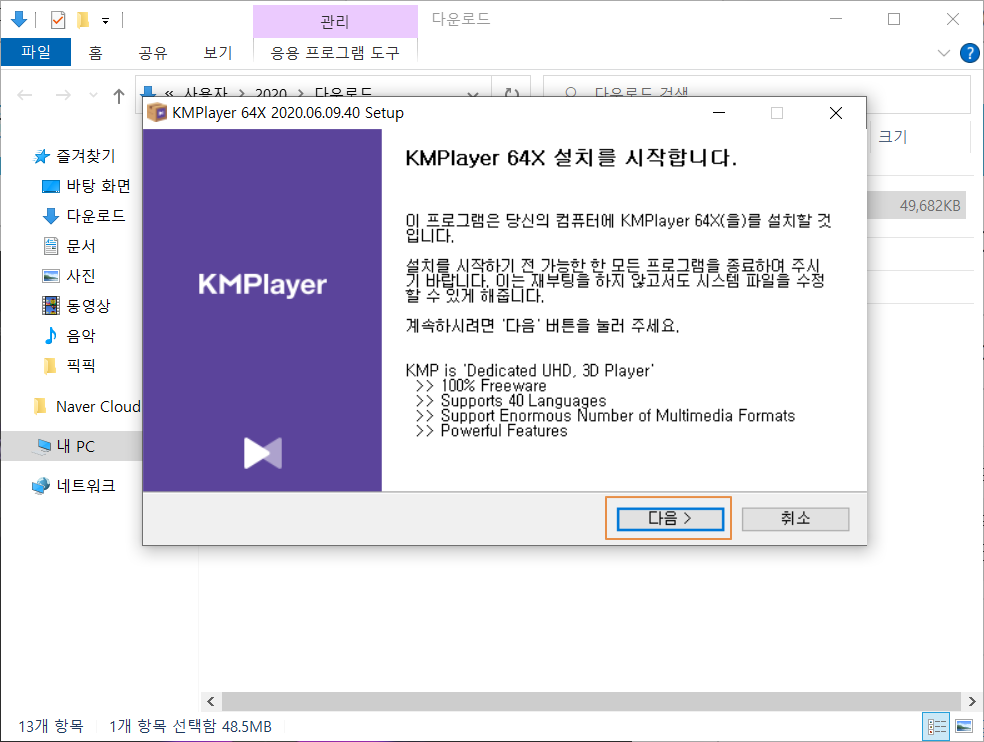The image size is (984, 742).
Task: Switch to details view icon in status bar
Action: point(937,727)
